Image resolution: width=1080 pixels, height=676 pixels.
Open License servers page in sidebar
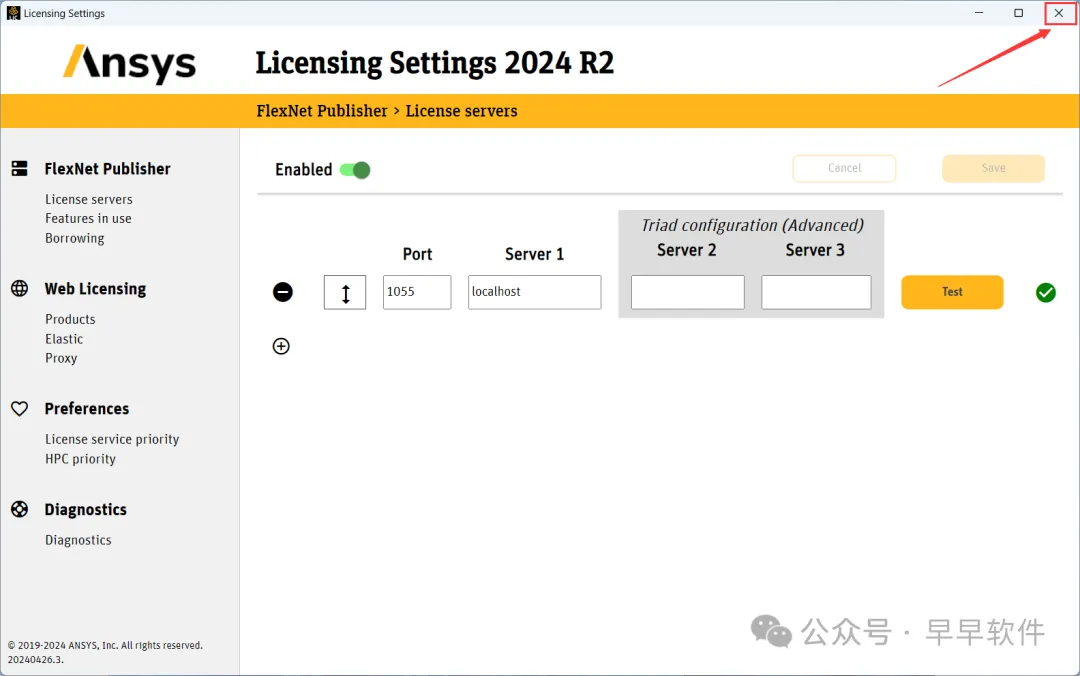[x=89, y=199]
